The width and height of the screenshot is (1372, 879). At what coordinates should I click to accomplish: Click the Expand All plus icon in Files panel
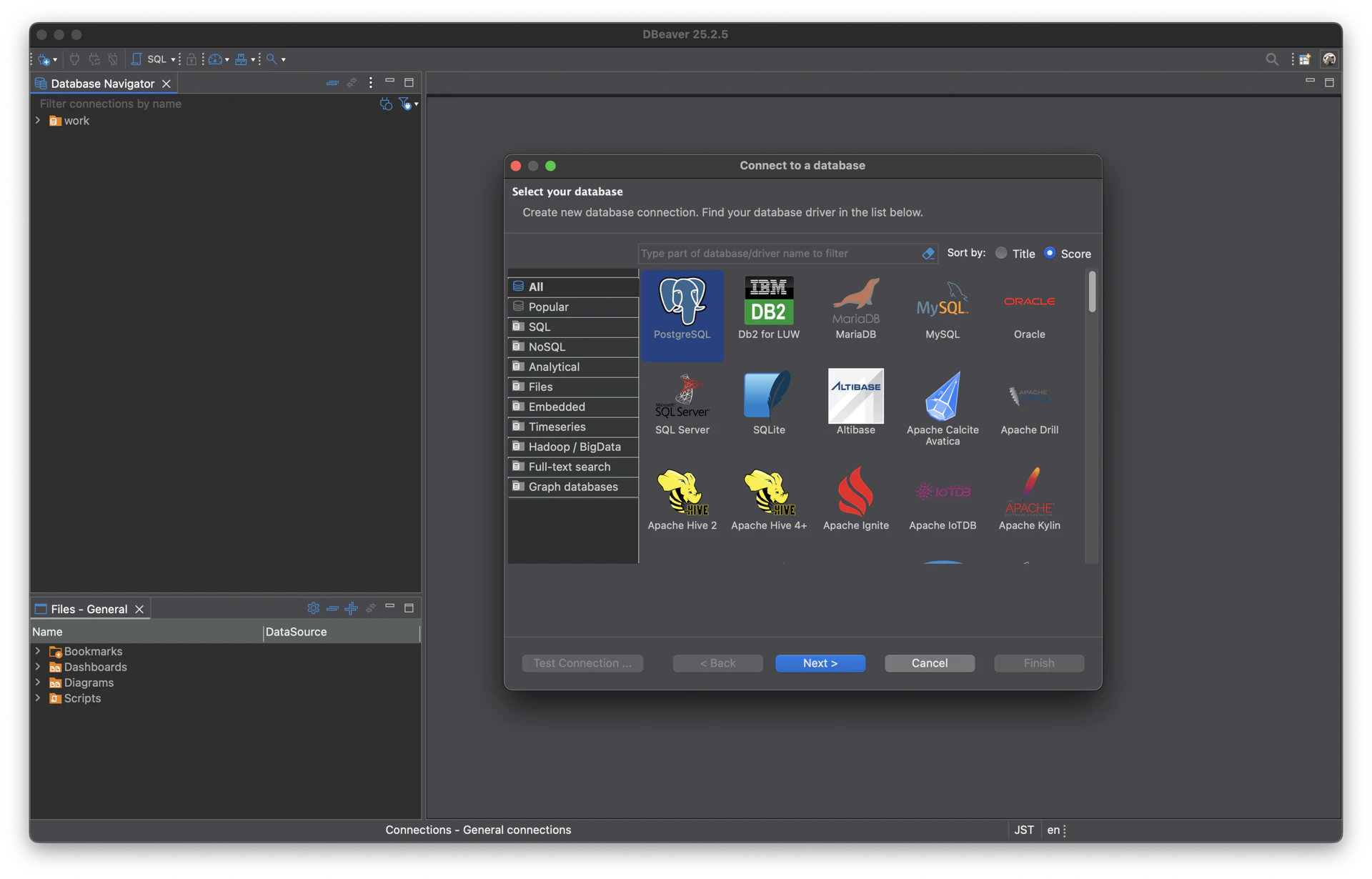click(351, 608)
